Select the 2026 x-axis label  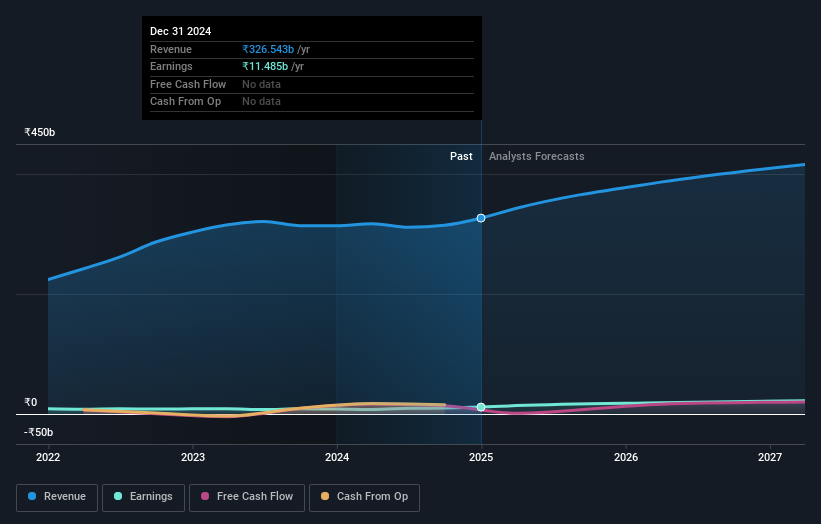coord(626,458)
